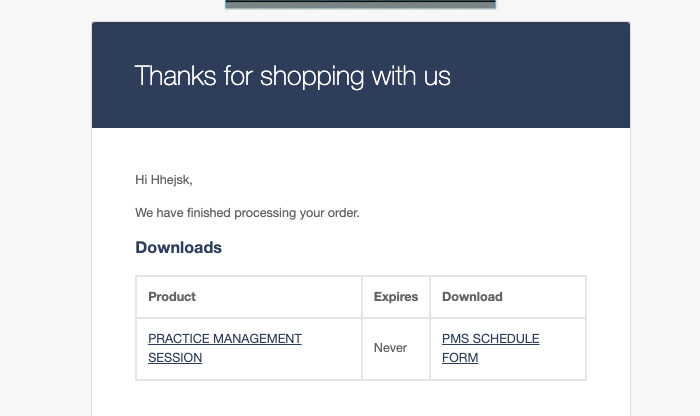This screenshot has width=700, height=416.
Task: Click the "Never" expiry cell
Action: (390, 348)
